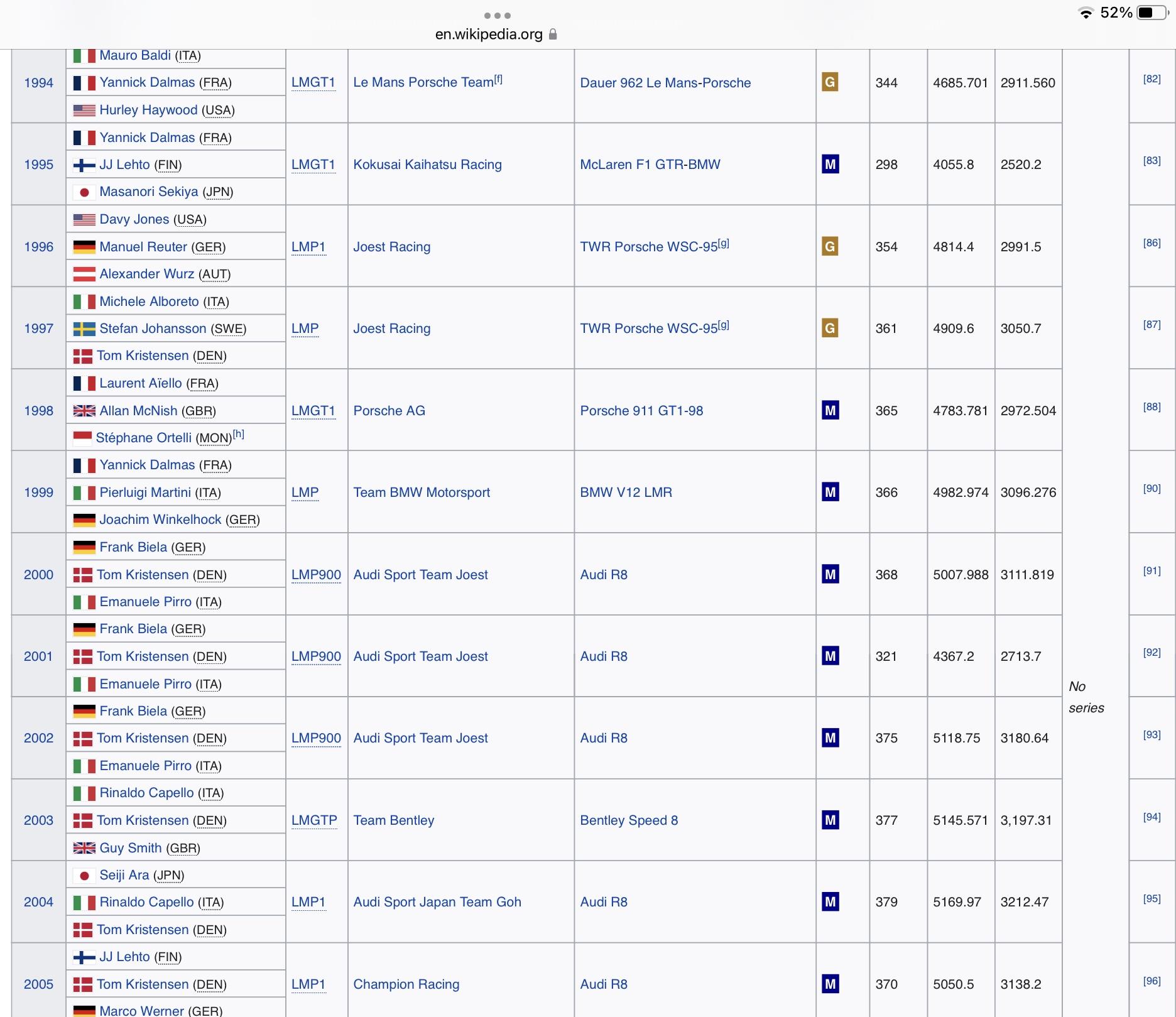The height and width of the screenshot is (1017, 1176).
Task: Tap the Goodyear G icon in 1996 row
Action: 830,246
